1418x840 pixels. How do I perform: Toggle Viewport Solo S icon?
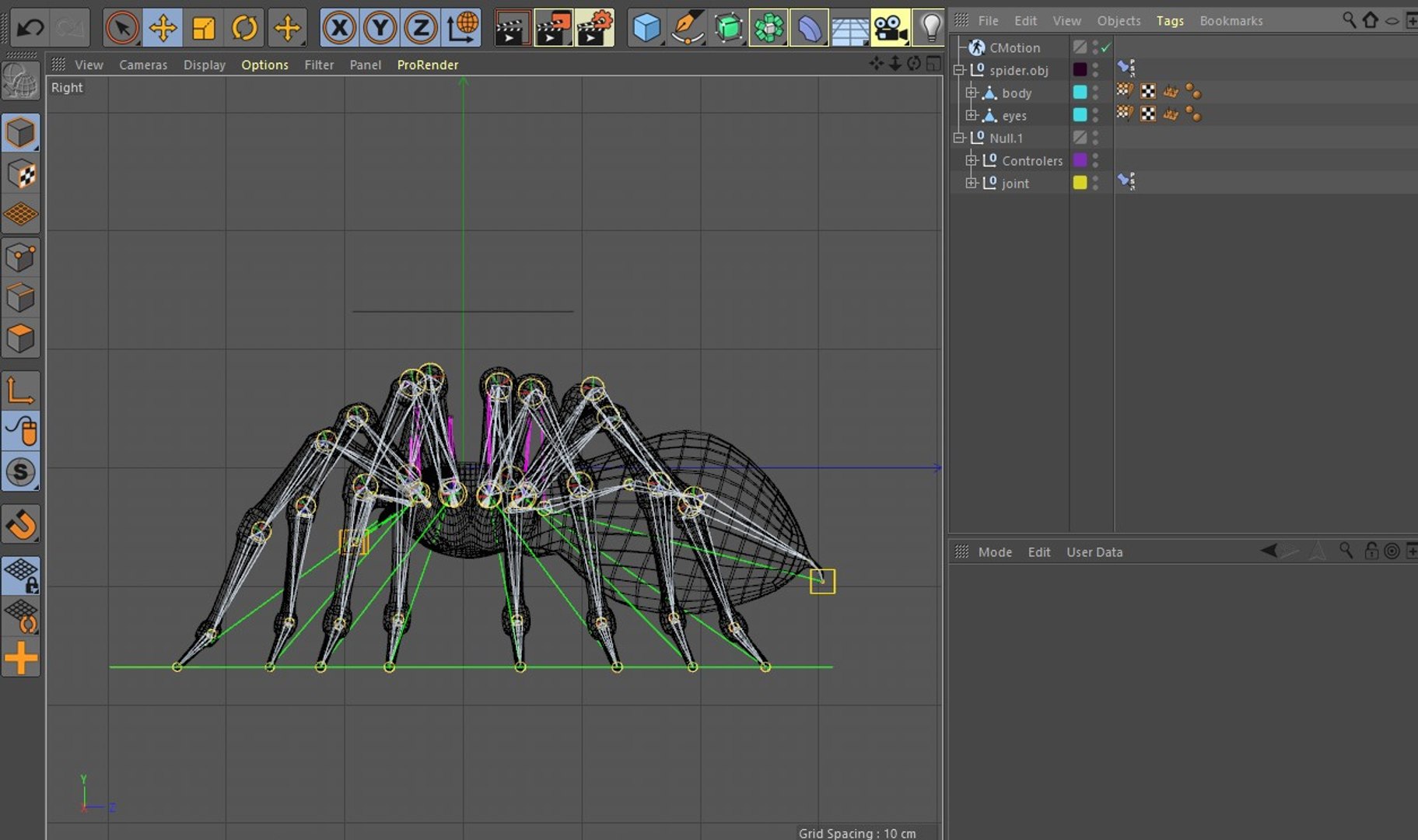click(x=21, y=471)
